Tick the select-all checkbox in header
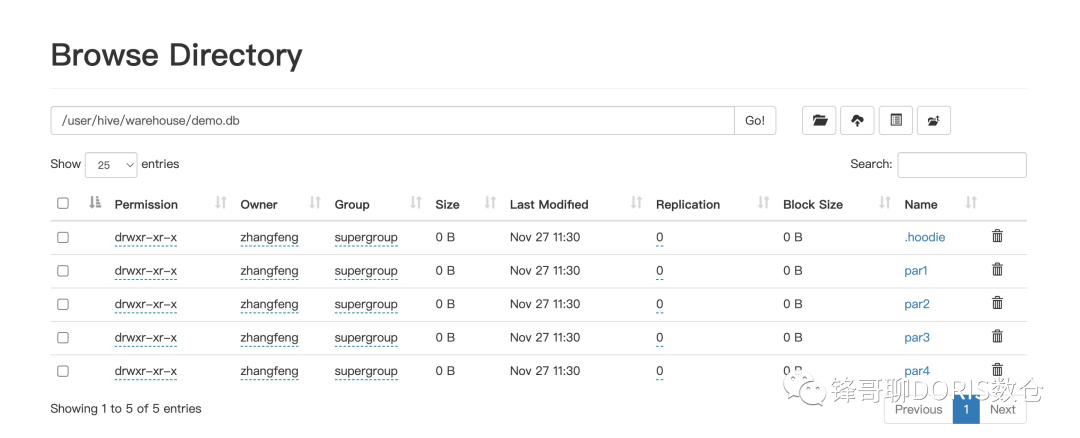 (63, 203)
